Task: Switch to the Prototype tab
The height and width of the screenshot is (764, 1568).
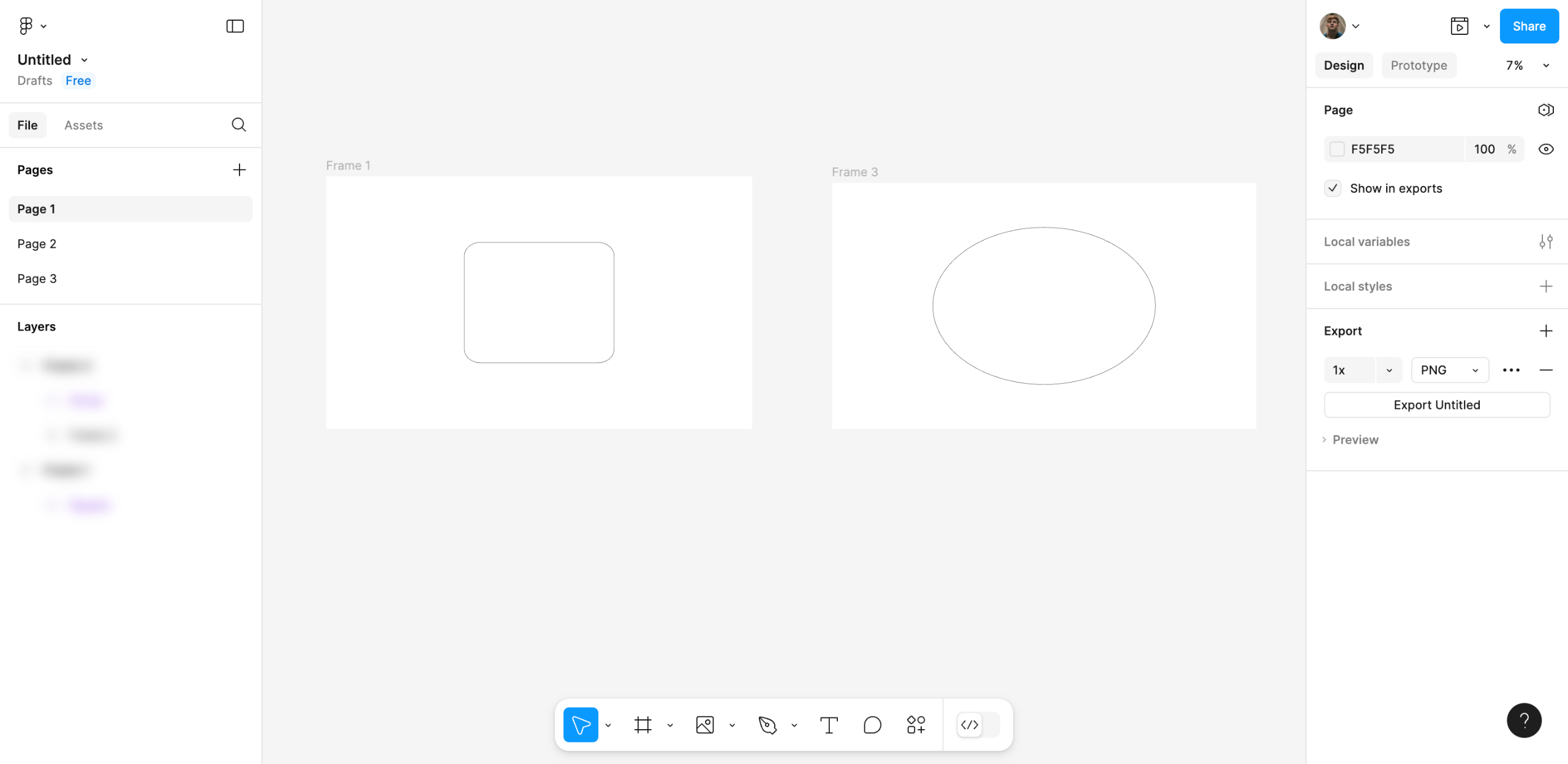Action: 1419,66
